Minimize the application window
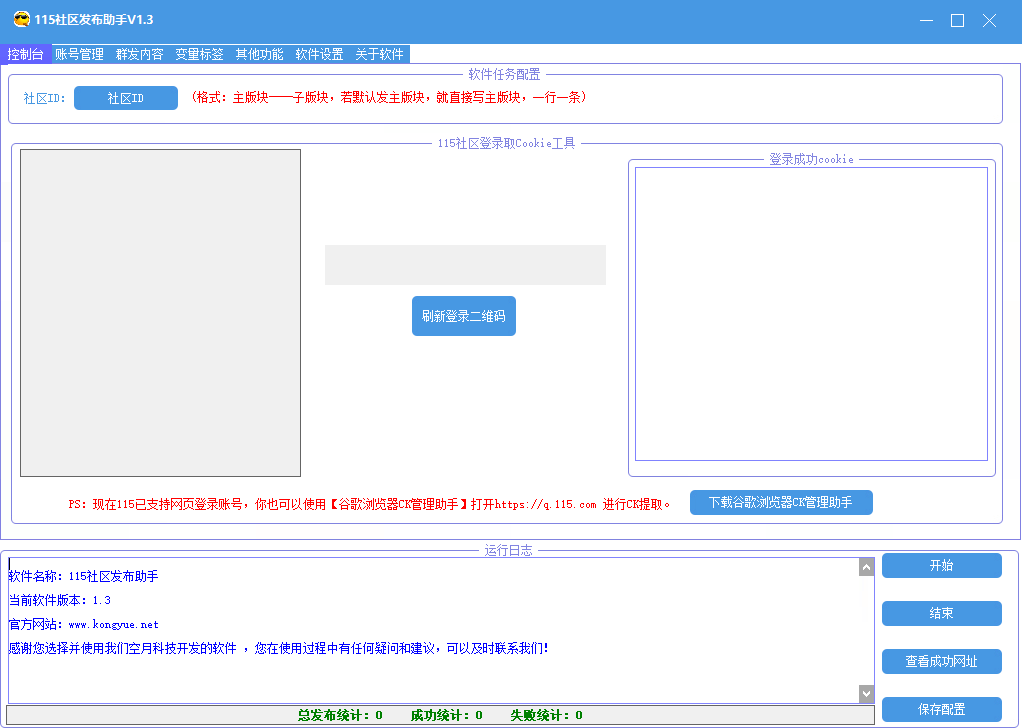This screenshot has width=1022, height=728. click(926, 20)
